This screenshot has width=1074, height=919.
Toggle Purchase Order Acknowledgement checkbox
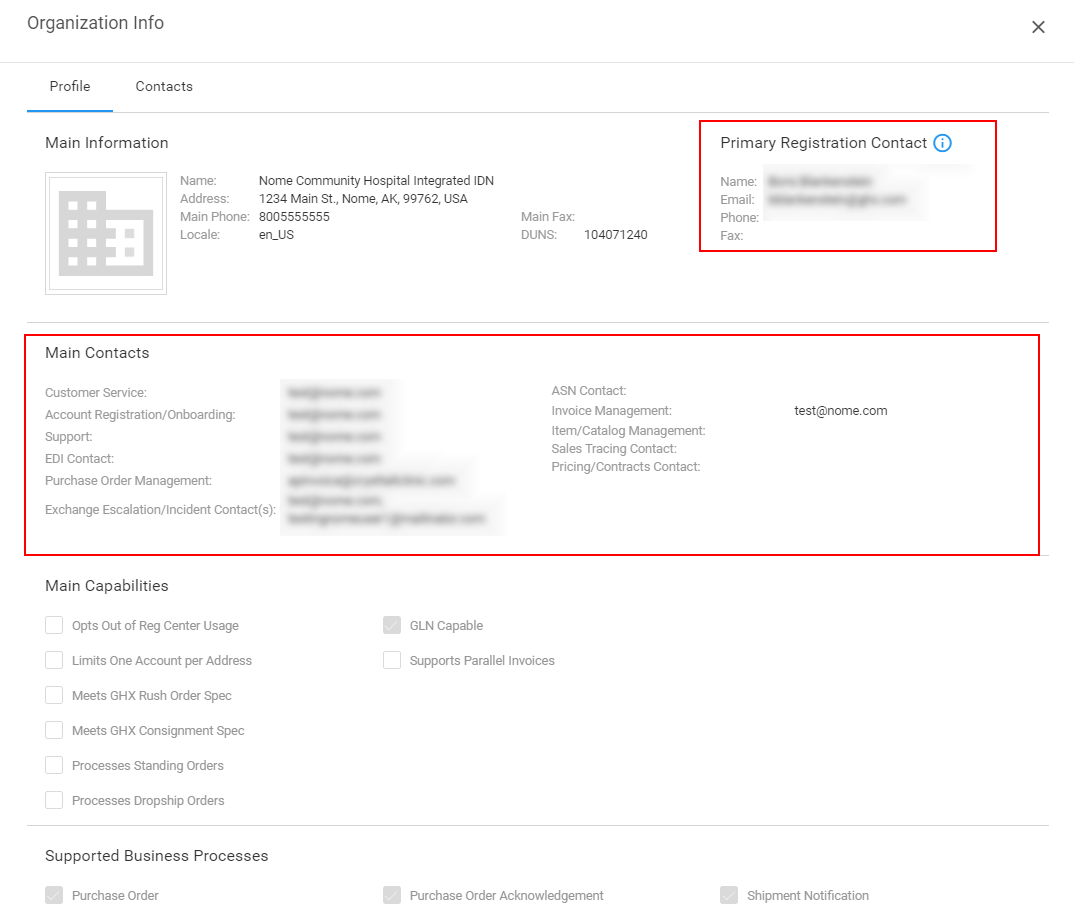(392, 896)
